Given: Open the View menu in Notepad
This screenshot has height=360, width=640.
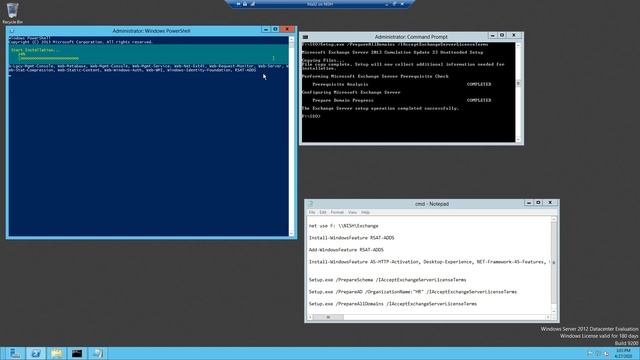Looking at the screenshot, I should [352, 212].
